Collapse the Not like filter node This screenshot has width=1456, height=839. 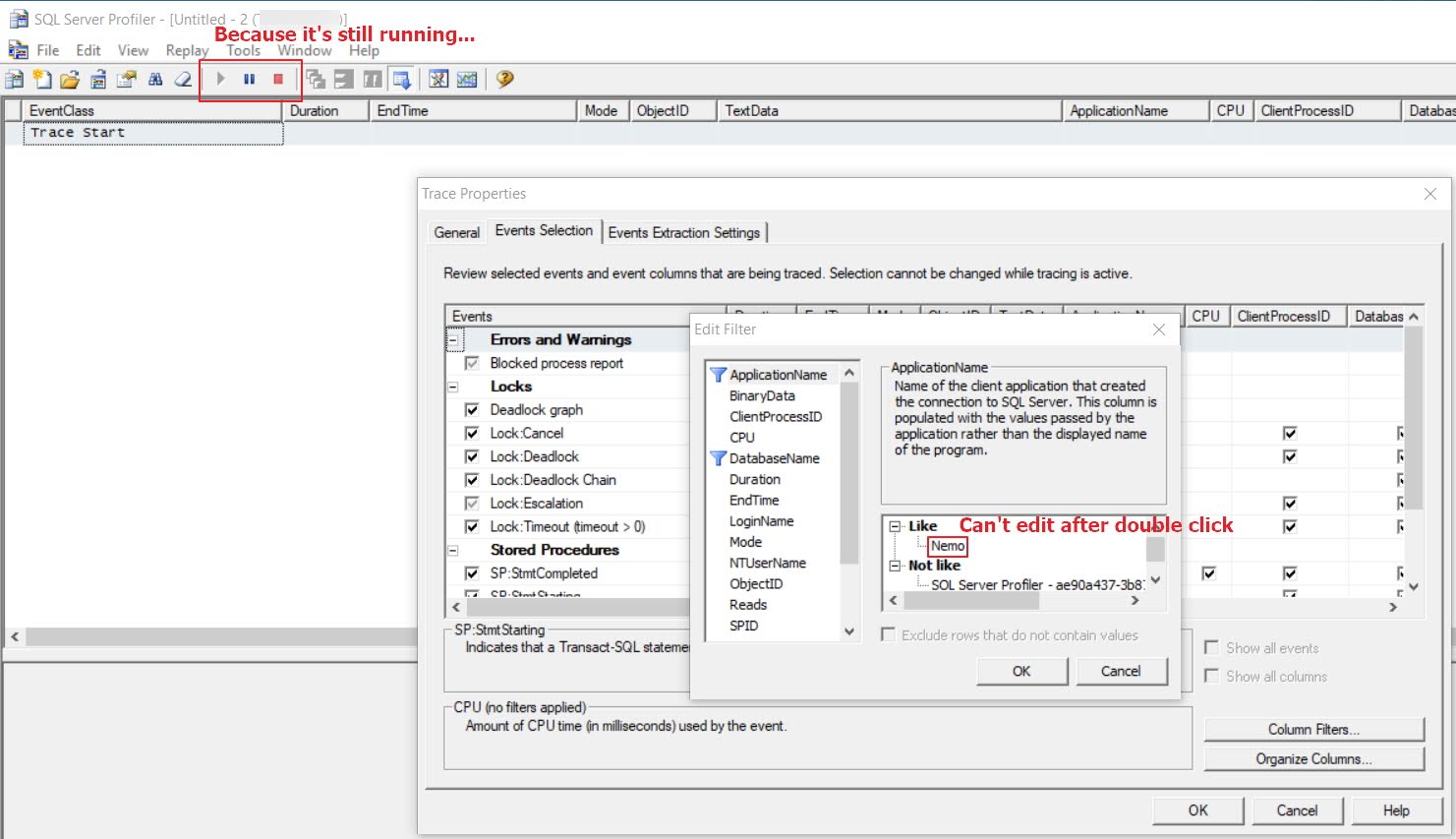point(896,566)
